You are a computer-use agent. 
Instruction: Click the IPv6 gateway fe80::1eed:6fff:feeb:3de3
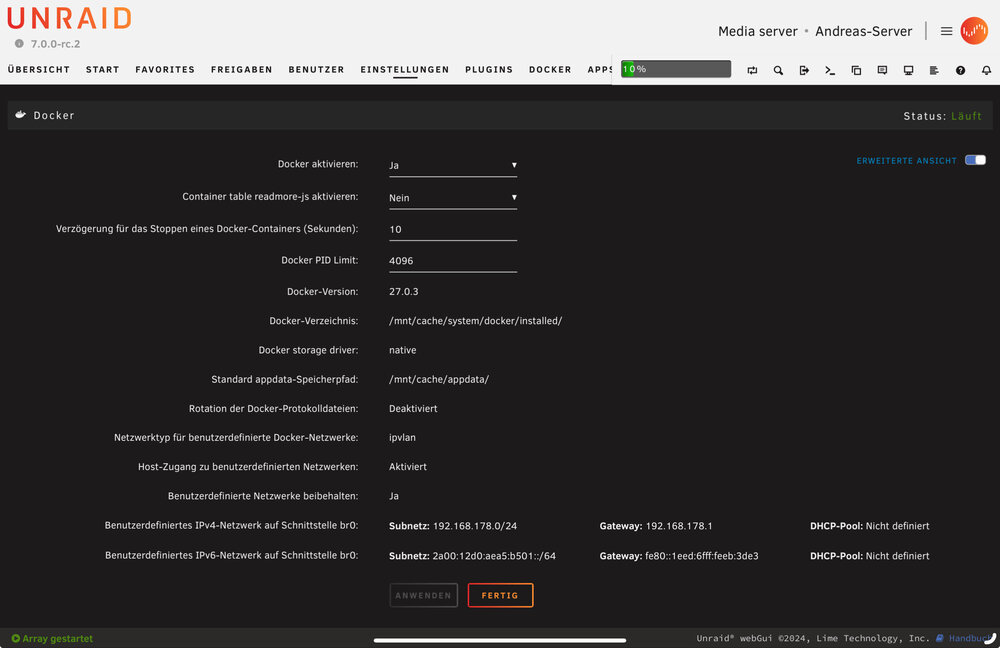702,556
